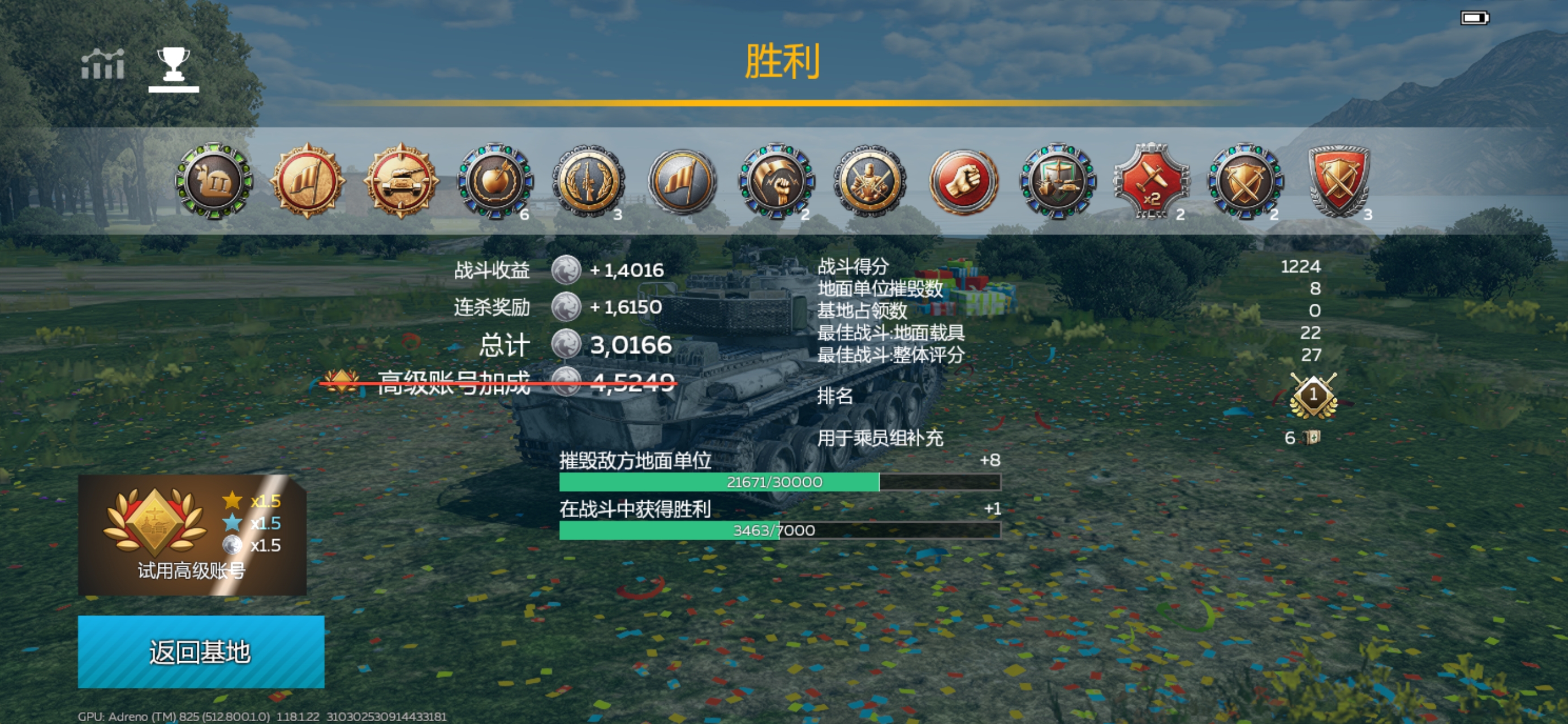Screen dimensions: 1568x724
Task: Tap the raised fist with flag medal
Action: click(x=777, y=181)
